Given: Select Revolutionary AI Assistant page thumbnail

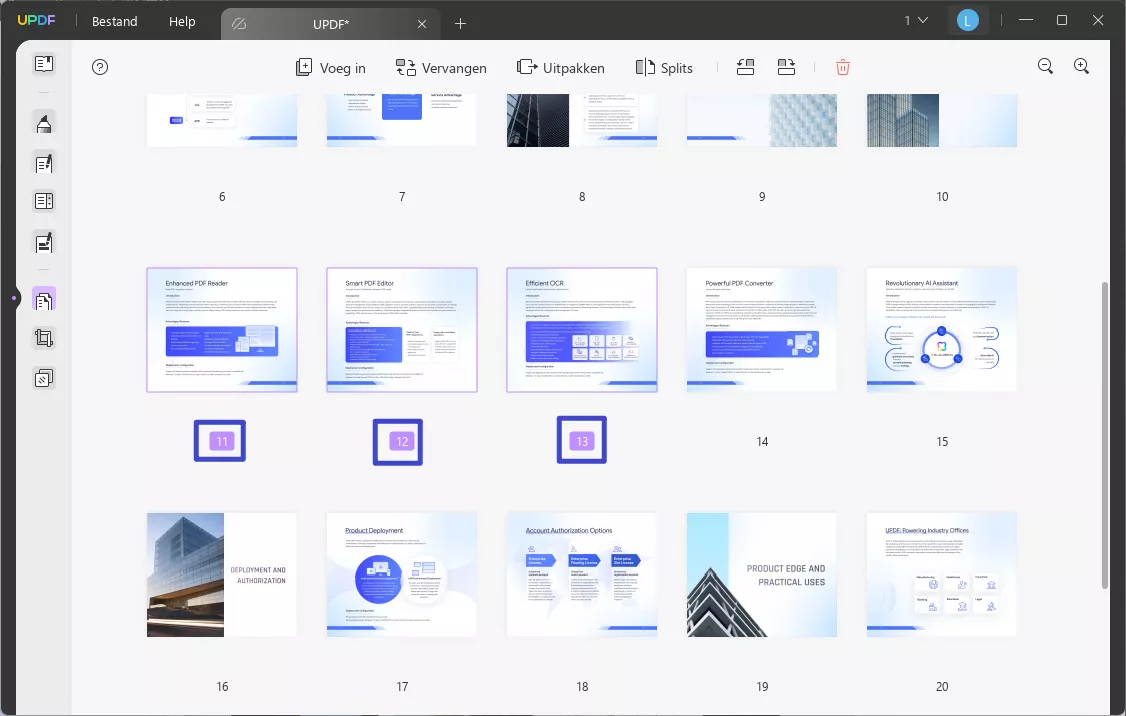Looking at the screenshot, I should tap(942, 330).
